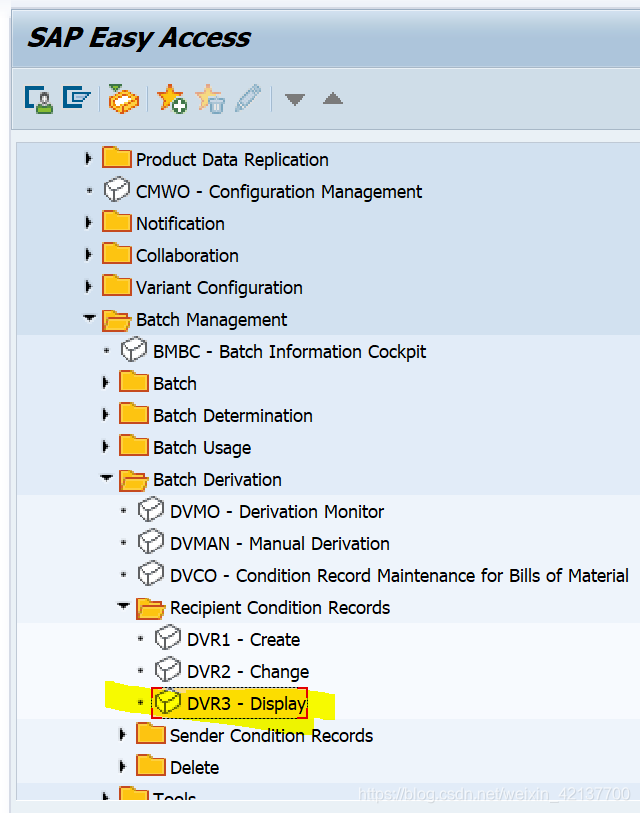Expand the Batch subfolder node

[x=105, y=383]
